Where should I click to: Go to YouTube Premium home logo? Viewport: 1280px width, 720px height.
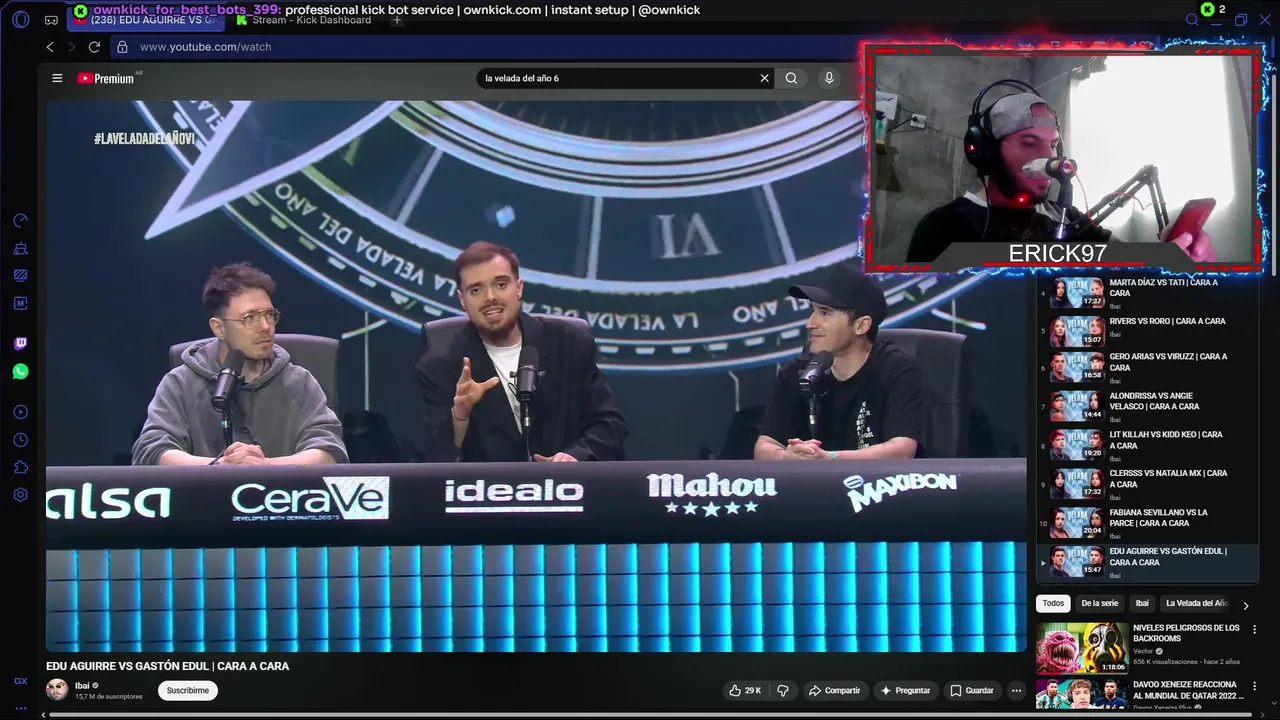click(106, 78)
